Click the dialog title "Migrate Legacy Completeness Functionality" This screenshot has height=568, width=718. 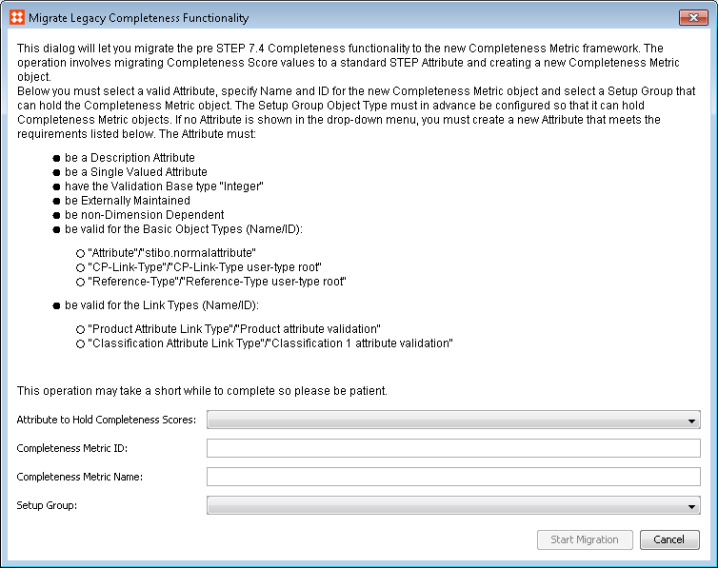pos(139,18)
